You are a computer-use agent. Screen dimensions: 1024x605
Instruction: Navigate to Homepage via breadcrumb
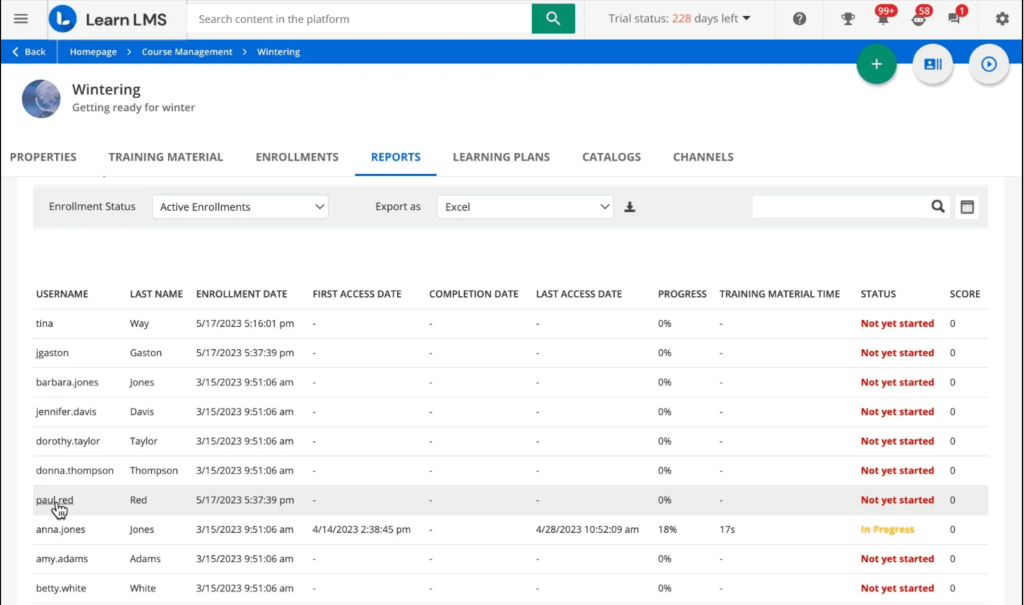92,51
